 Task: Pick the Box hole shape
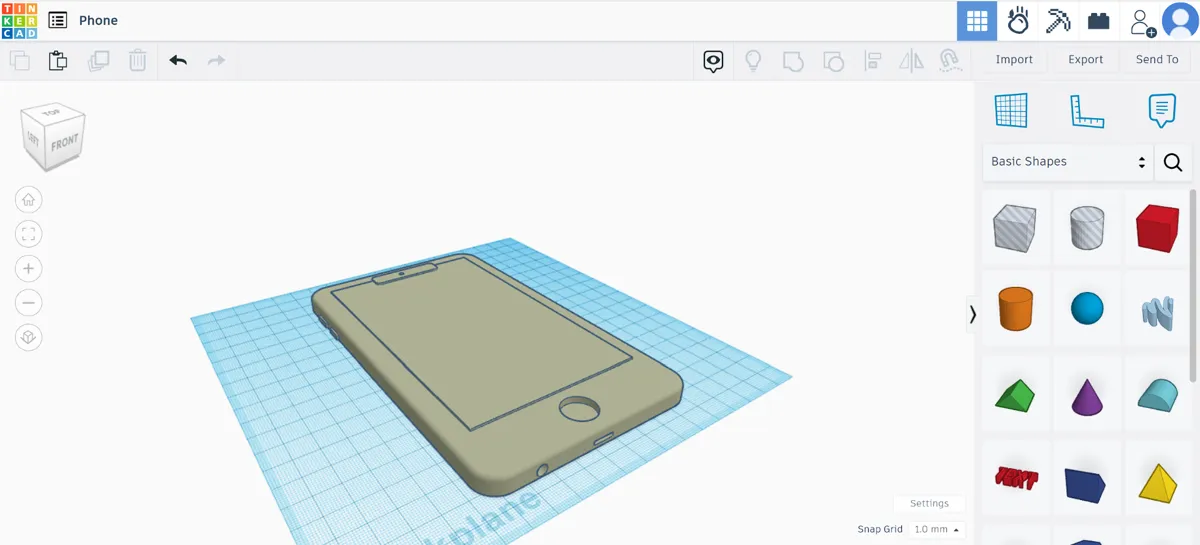[1015, 228]
